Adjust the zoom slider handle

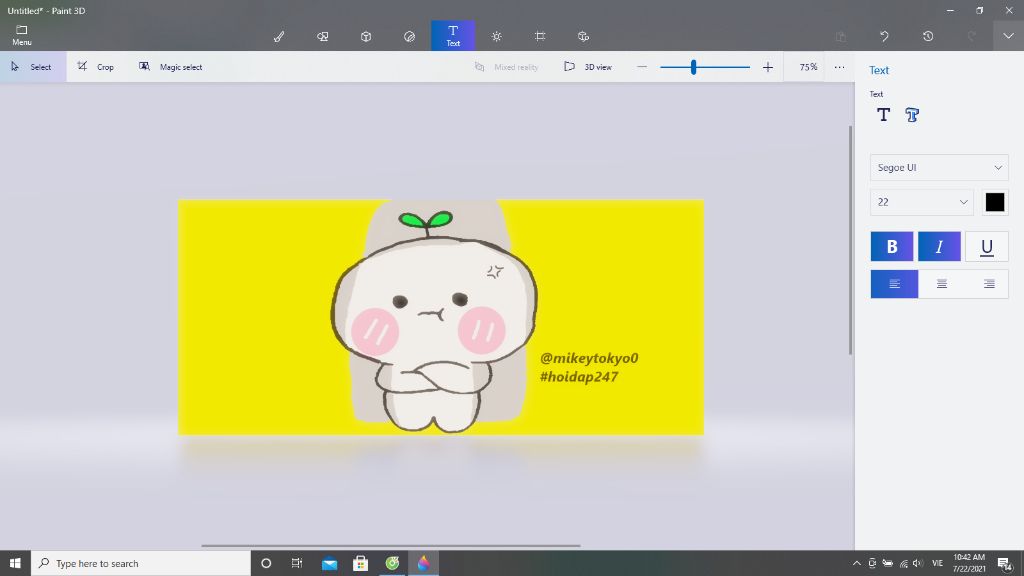pyautogui.click(x=694, y=67)
